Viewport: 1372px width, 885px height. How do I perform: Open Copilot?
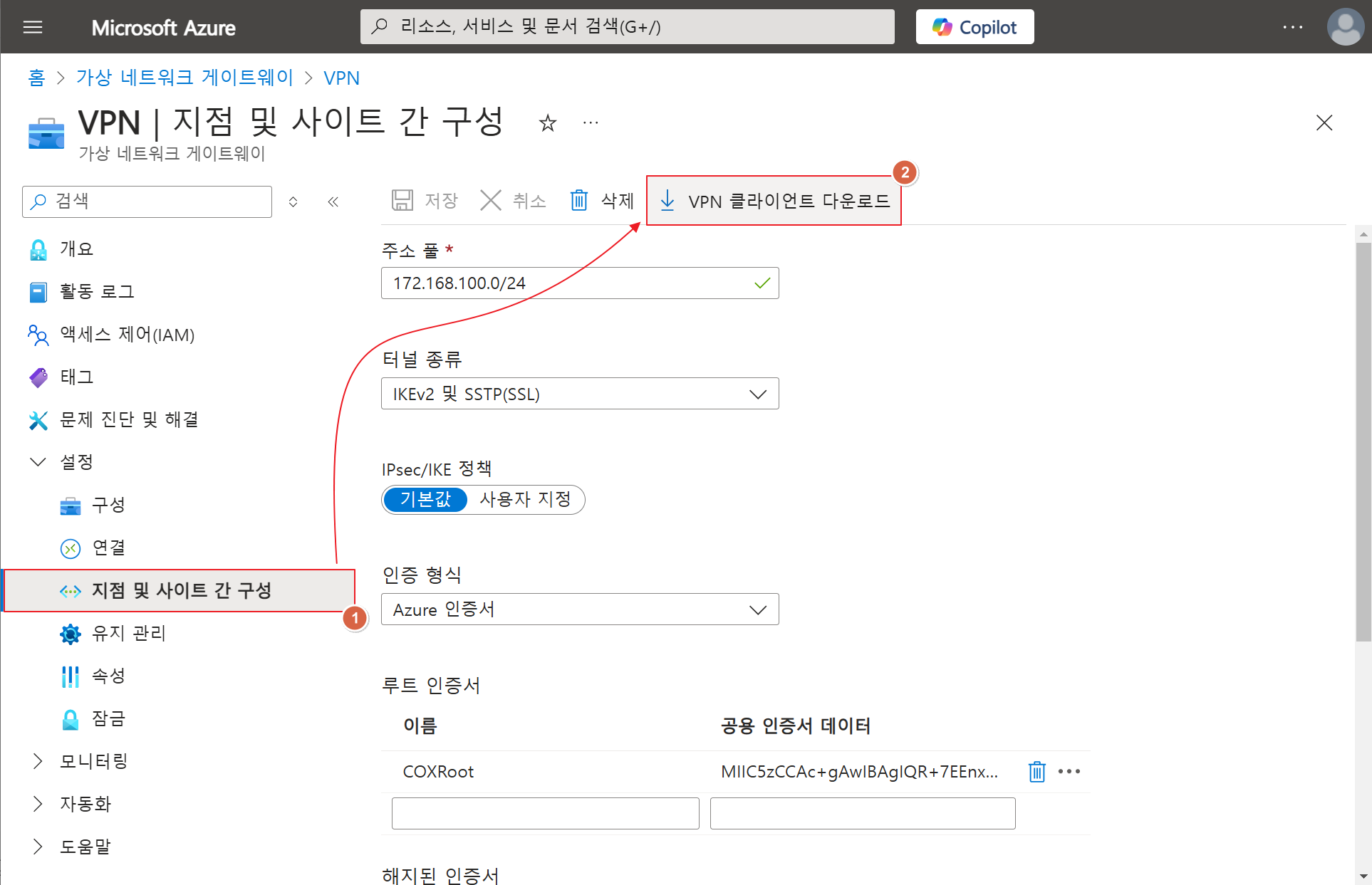click(975, 27)
